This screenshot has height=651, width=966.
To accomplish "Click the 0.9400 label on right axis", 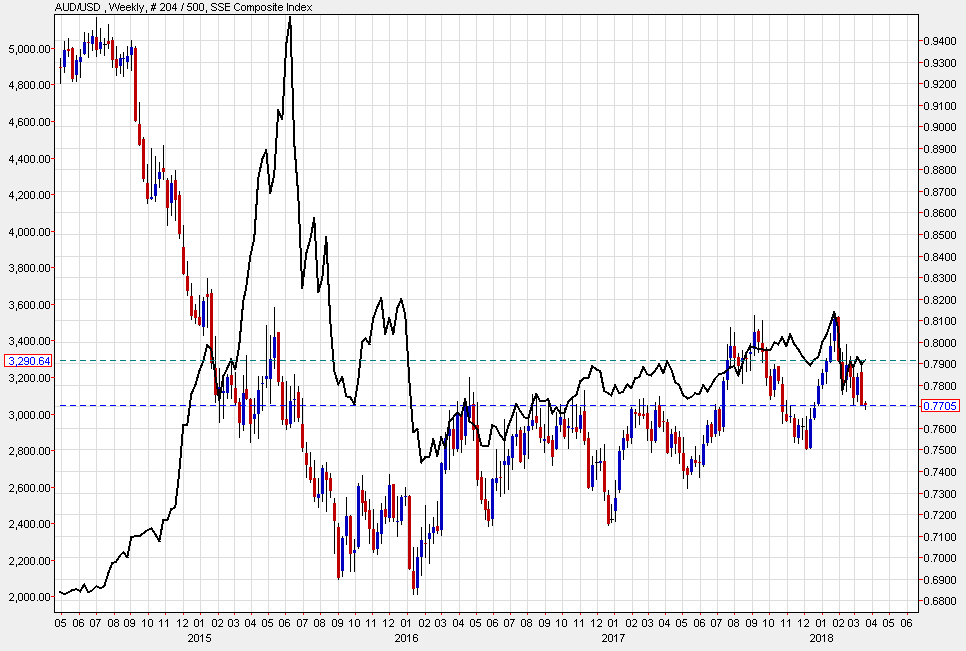I will point(942,41).
